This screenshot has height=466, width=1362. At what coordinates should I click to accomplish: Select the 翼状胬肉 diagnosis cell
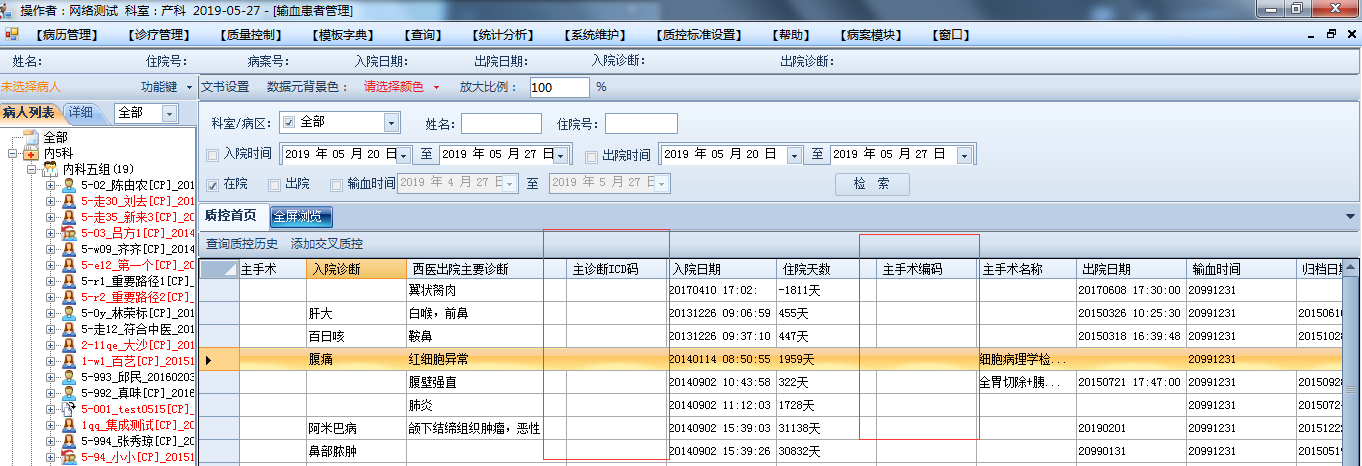pos(476,290)
